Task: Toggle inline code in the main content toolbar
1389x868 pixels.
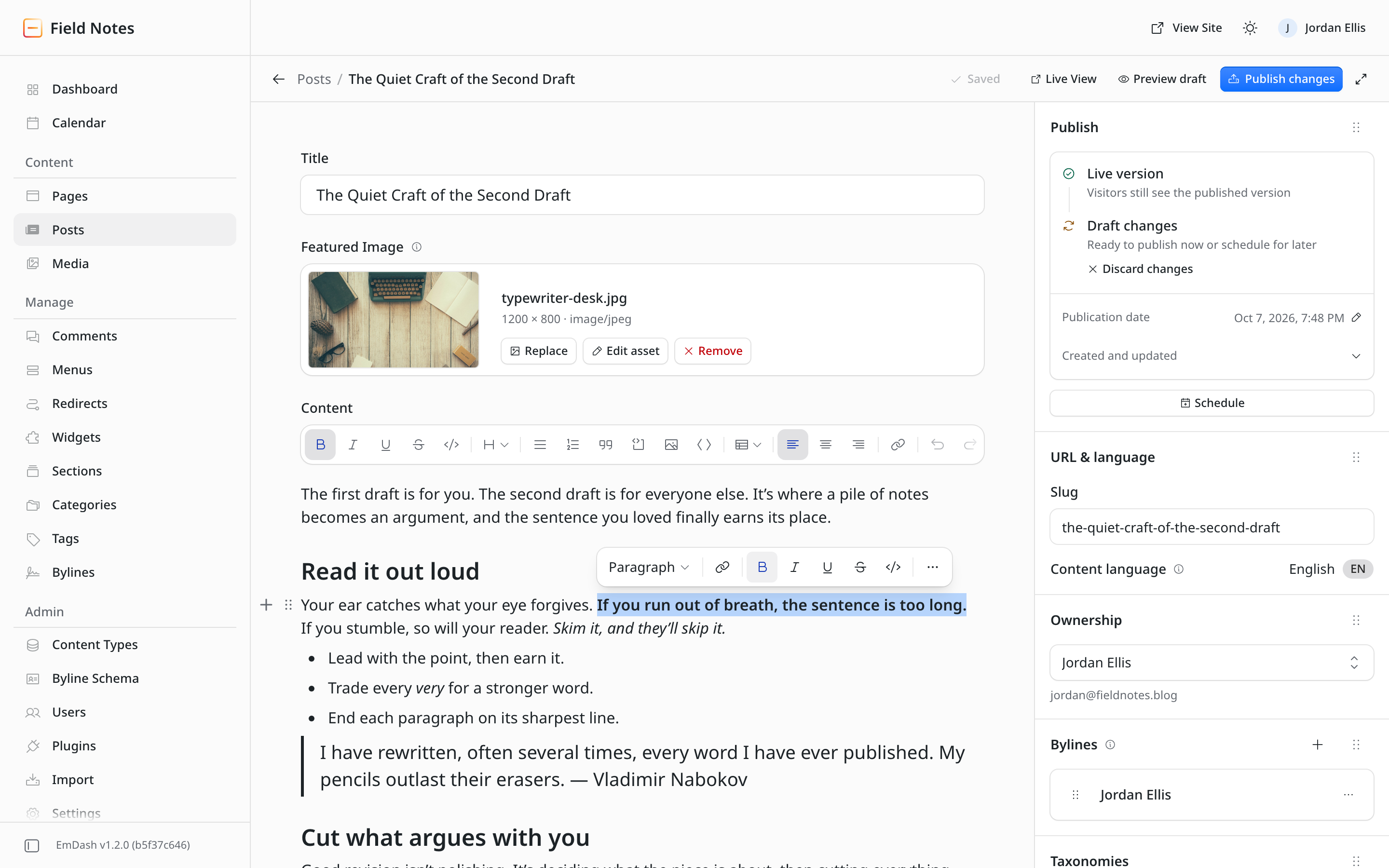Action: tap(451, 444)
